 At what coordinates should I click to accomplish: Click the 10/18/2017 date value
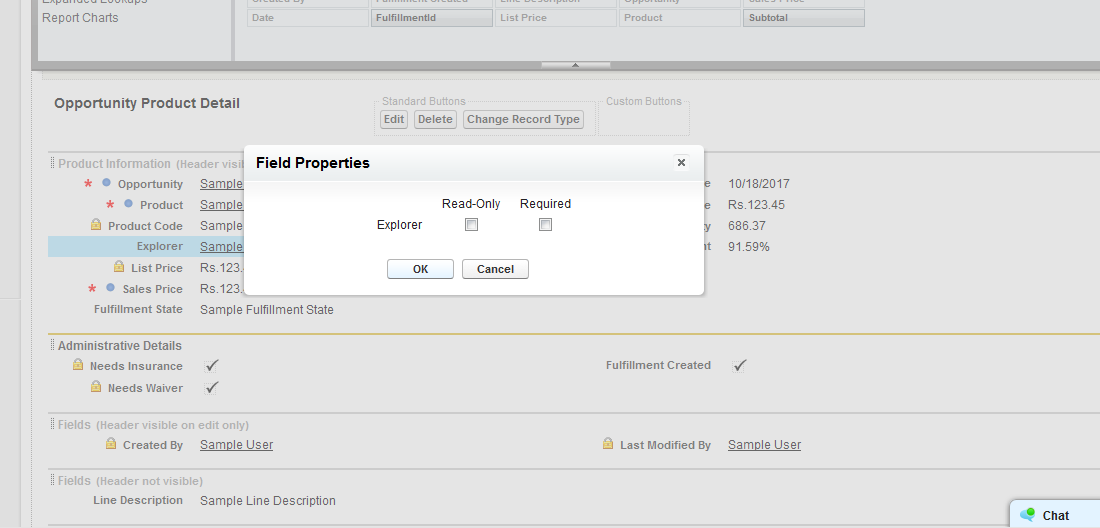pos(758,184)
